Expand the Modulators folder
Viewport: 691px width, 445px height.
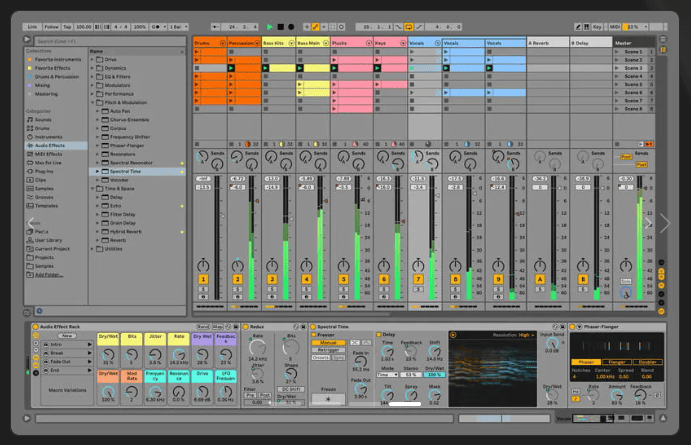pos(92,85)
